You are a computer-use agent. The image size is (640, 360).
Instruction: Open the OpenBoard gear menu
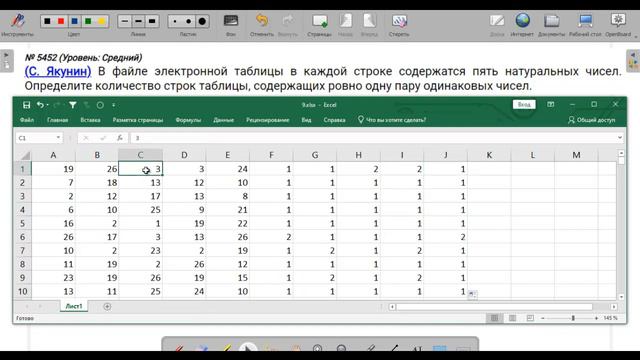[x=618, y=21]
